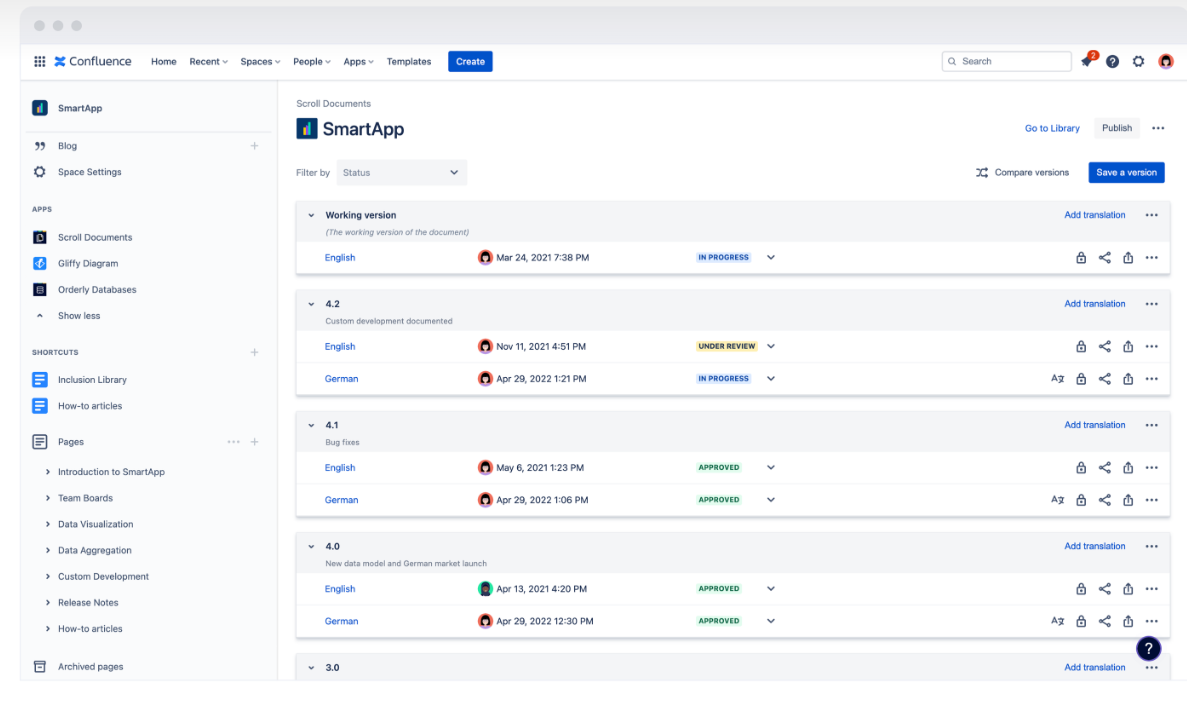
Task: Open the Spaces menu in the top bar
Action: [x=259, y=61]
